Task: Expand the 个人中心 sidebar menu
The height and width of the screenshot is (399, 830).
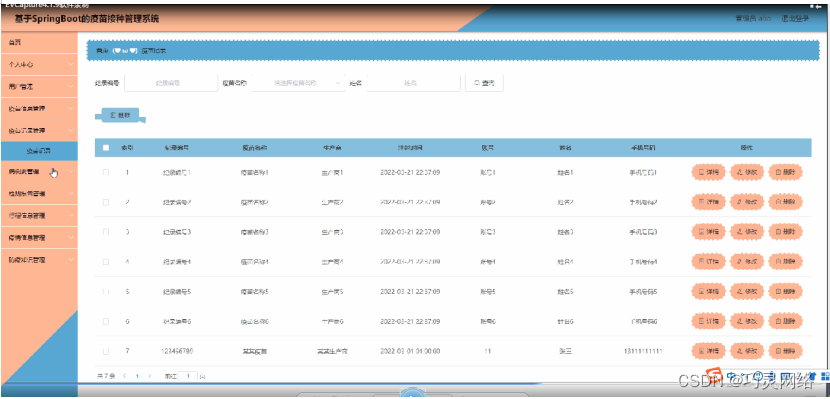Action: [x=39, y=64]
